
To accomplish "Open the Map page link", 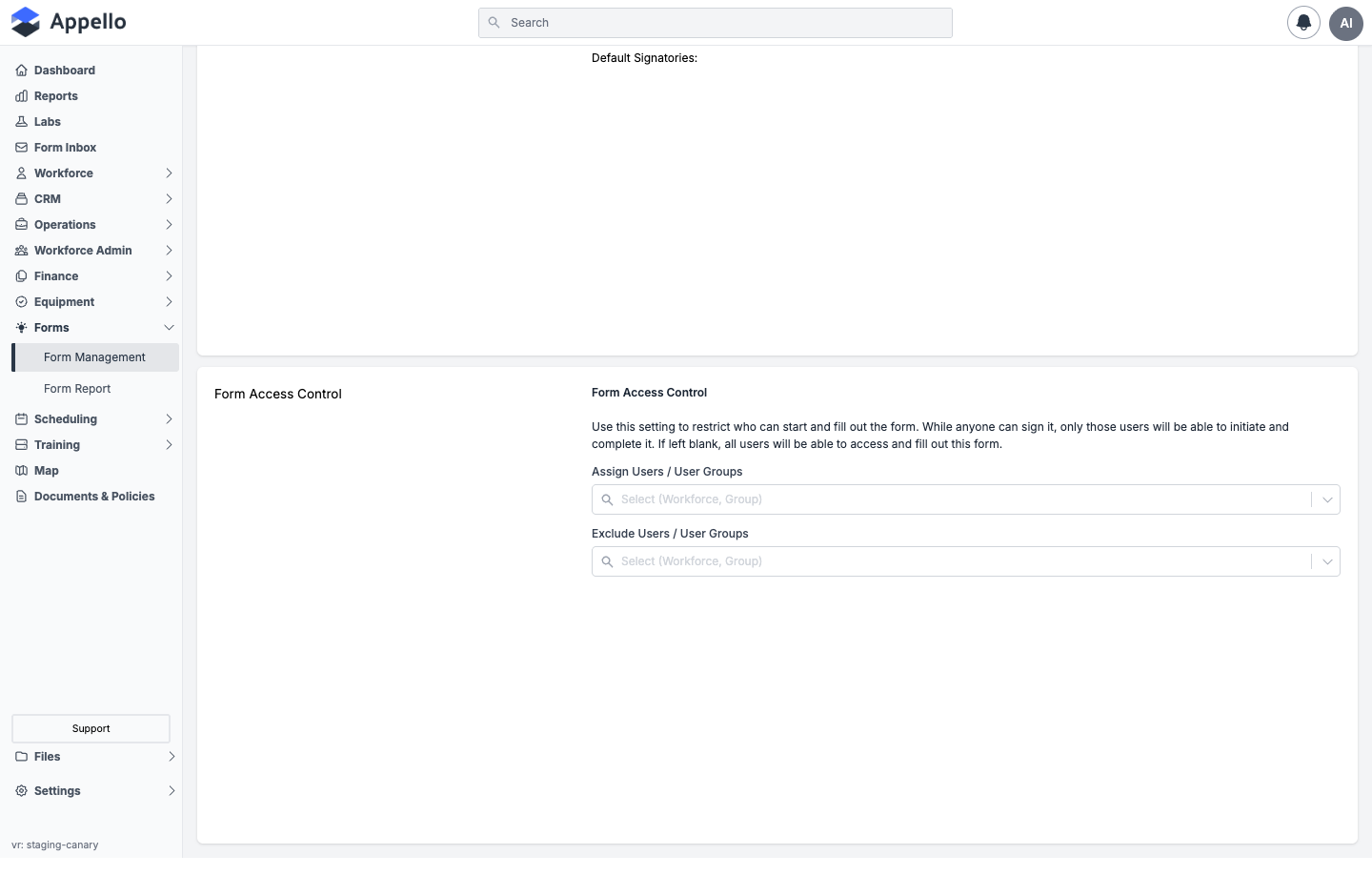I will [47, 471].
